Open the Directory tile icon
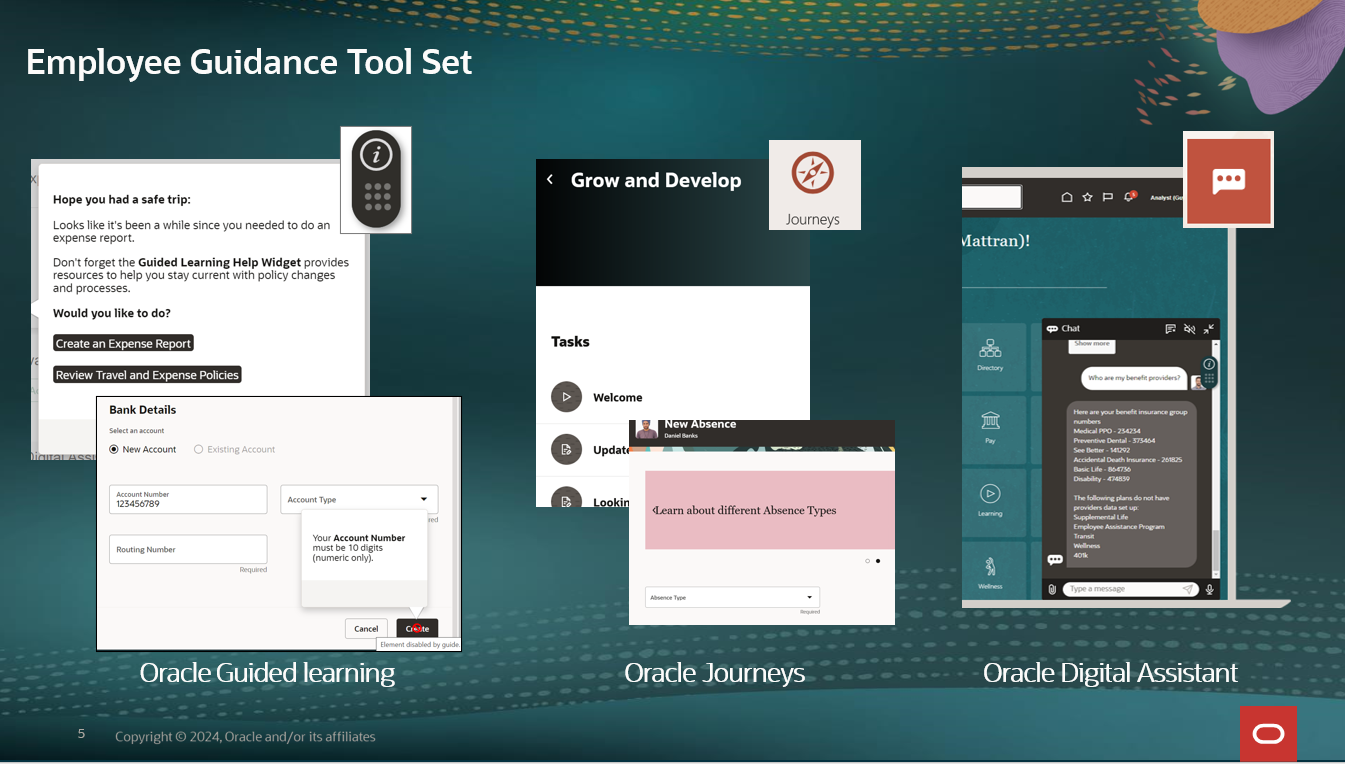The image size is (1345, 764). pyautogui.click(x=990, y=348)
